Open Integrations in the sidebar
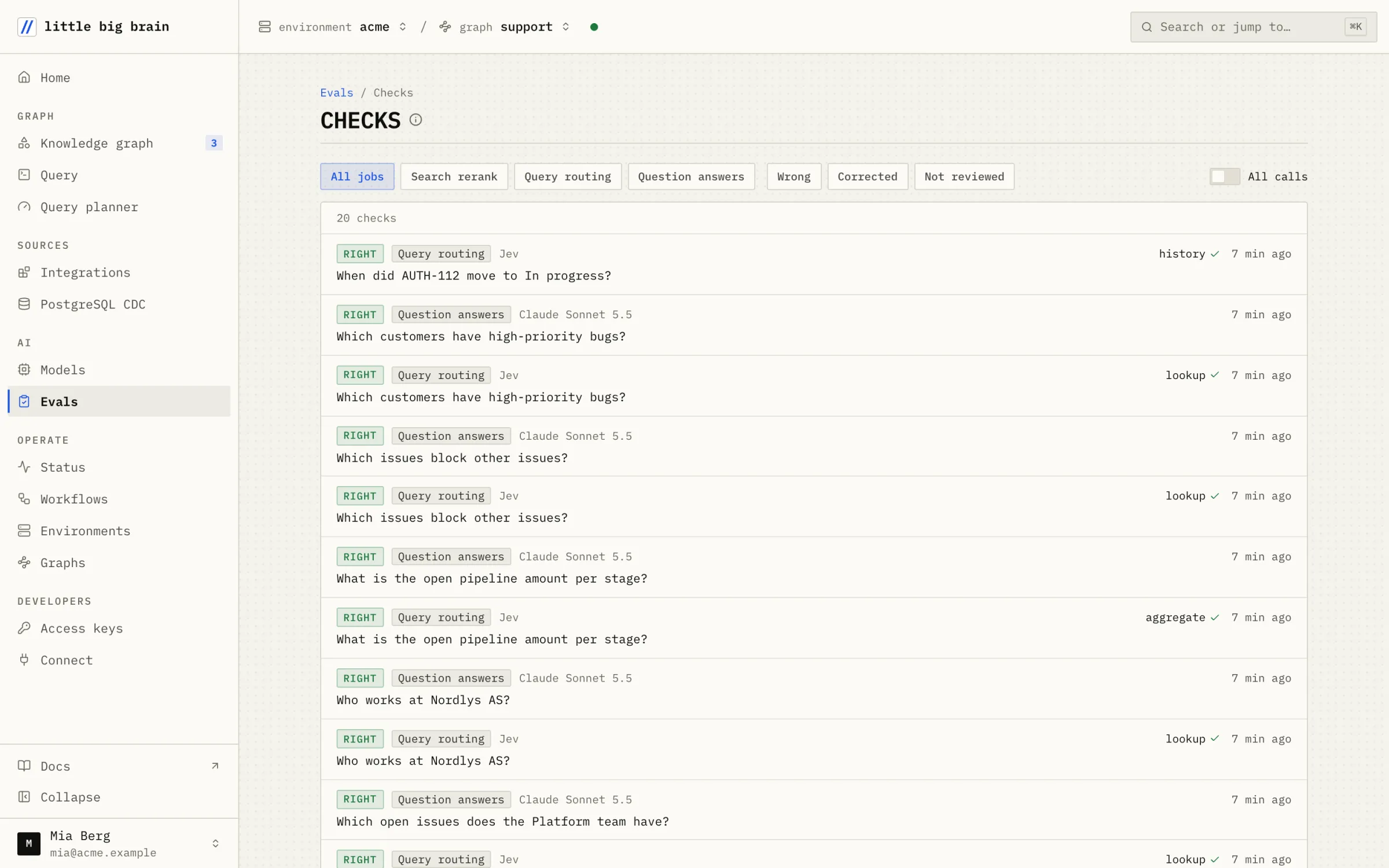Screen dimensions: 1389x868 coord(119,272)
